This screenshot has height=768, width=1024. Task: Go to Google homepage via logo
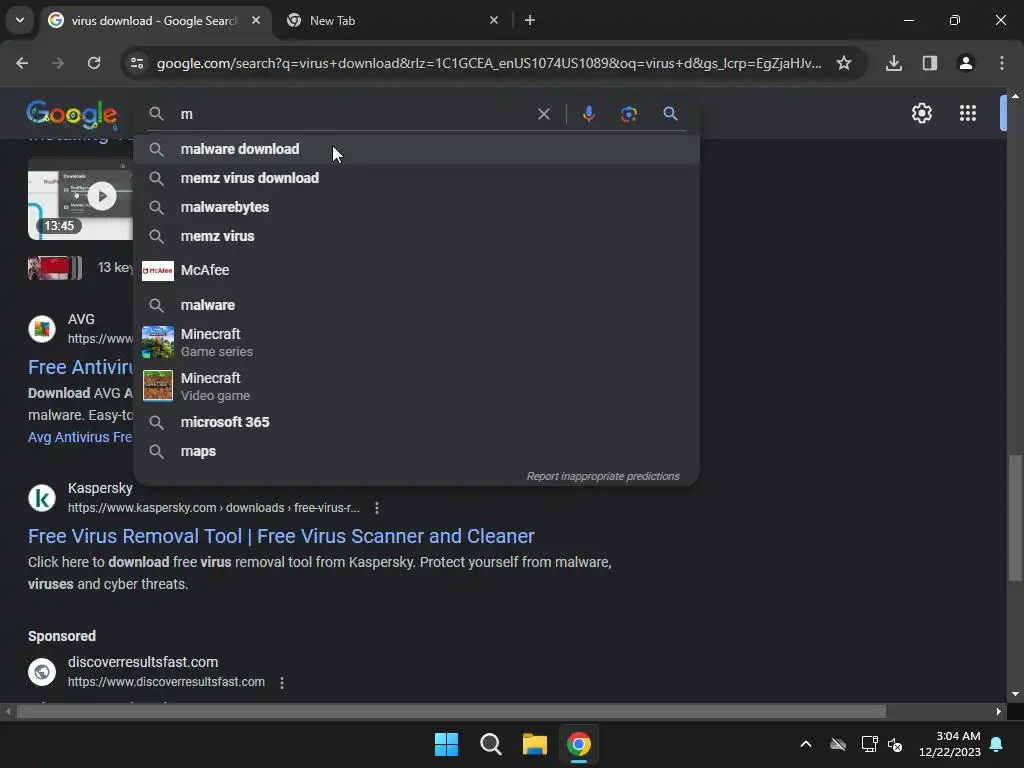point(72,114)
